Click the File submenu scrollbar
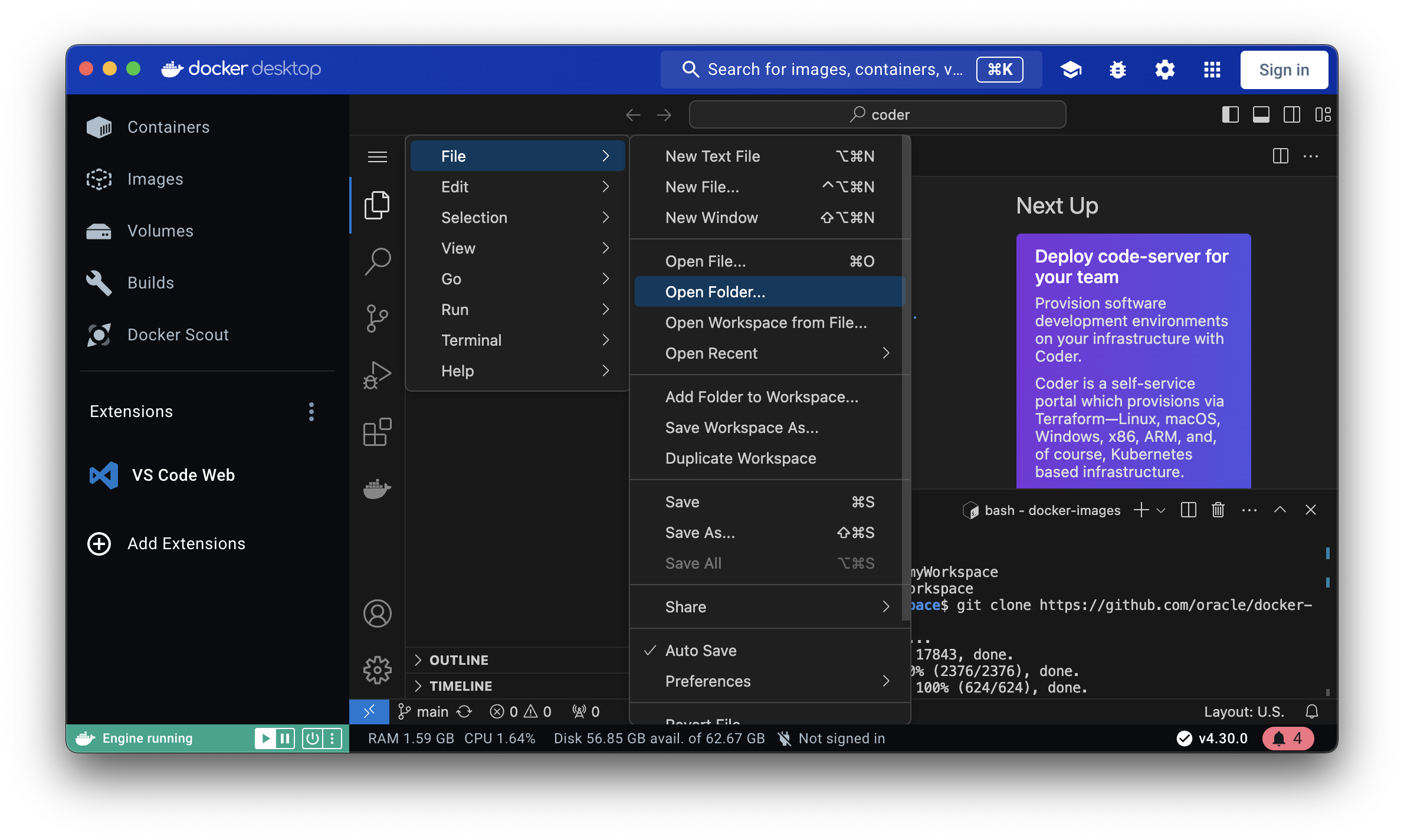The image size is (1404, 840). (x=906, y=378)
